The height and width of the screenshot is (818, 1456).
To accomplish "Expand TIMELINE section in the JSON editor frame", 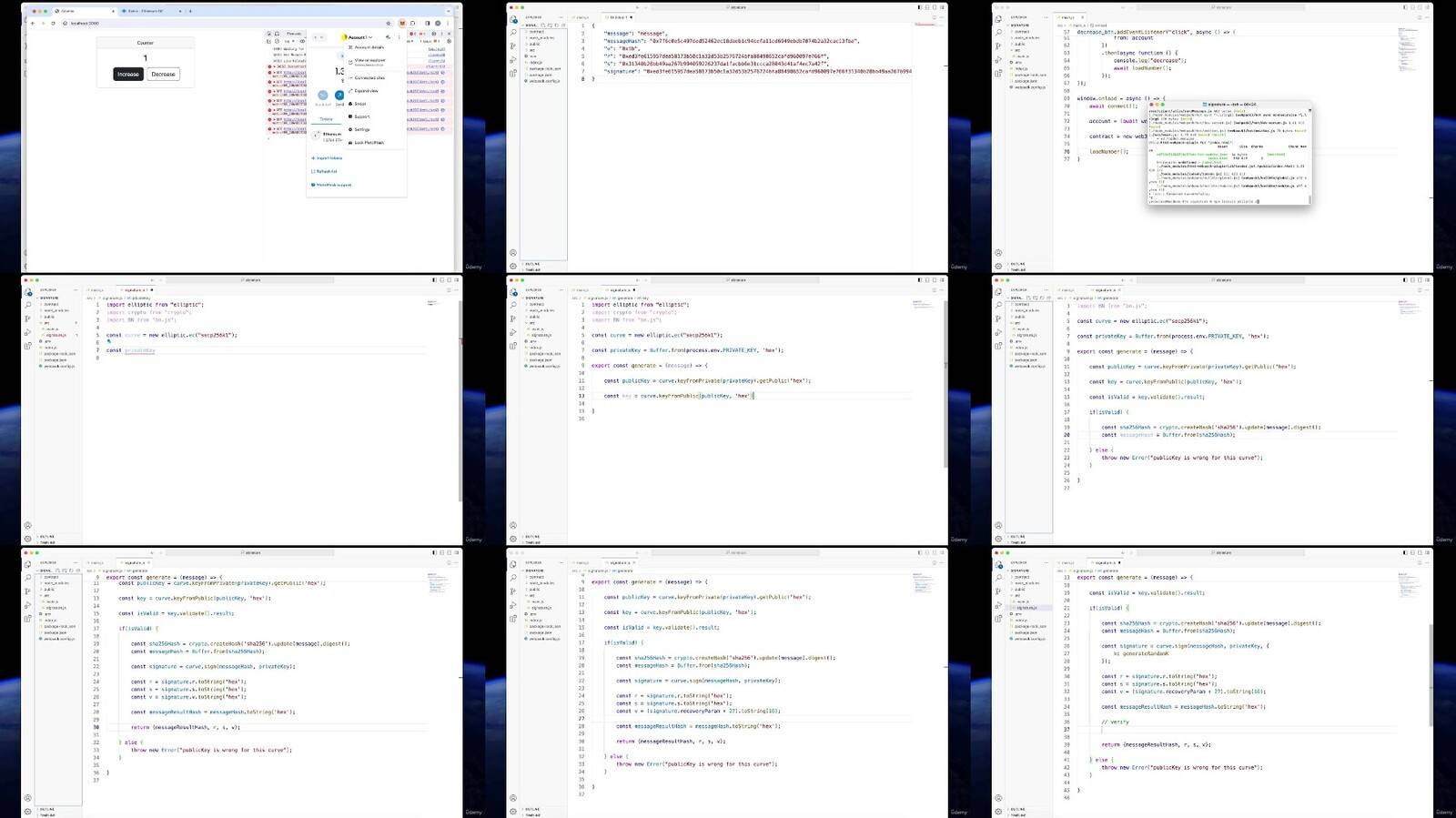I will point(533,269).
